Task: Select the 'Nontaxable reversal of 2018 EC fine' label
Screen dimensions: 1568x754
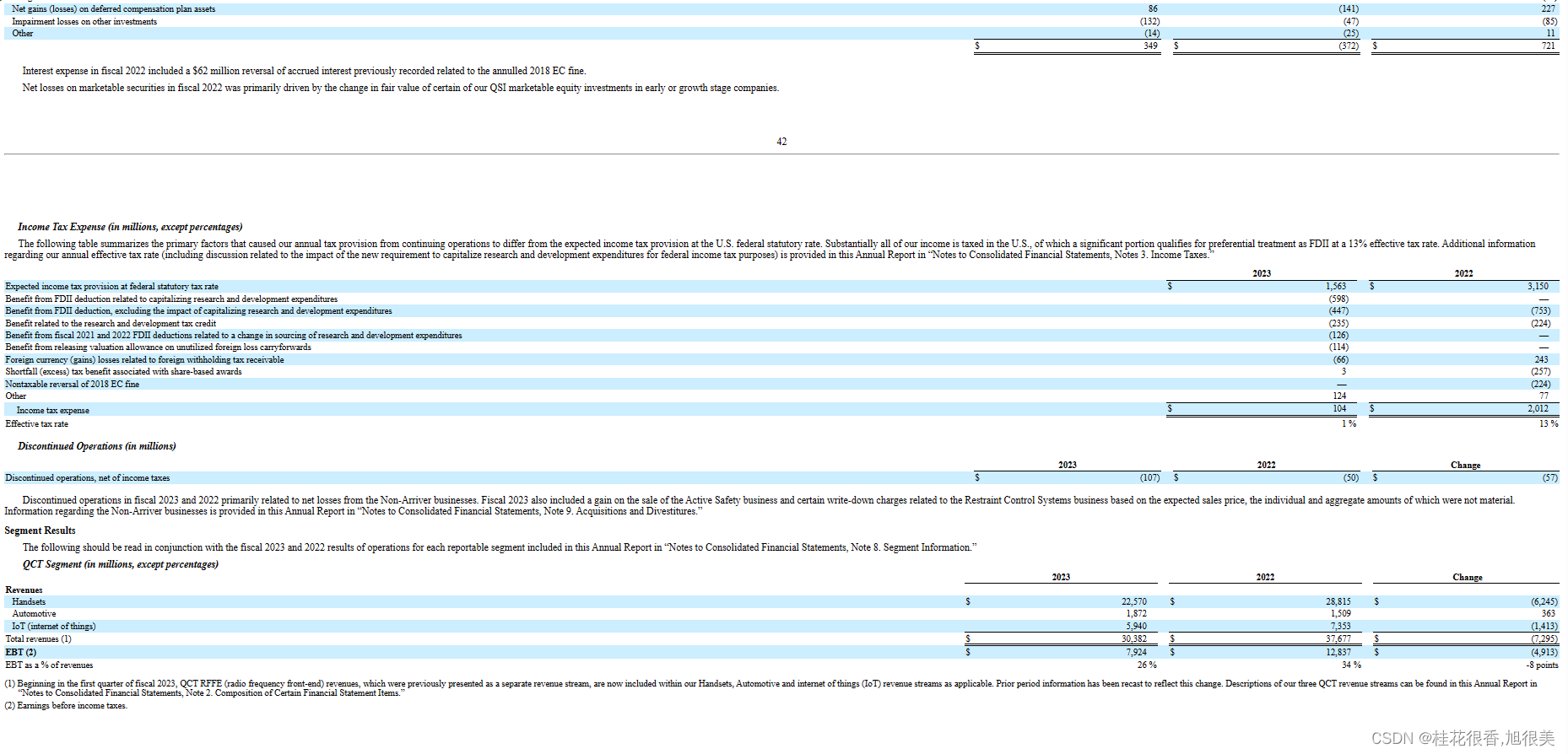Action: (73, 385)
